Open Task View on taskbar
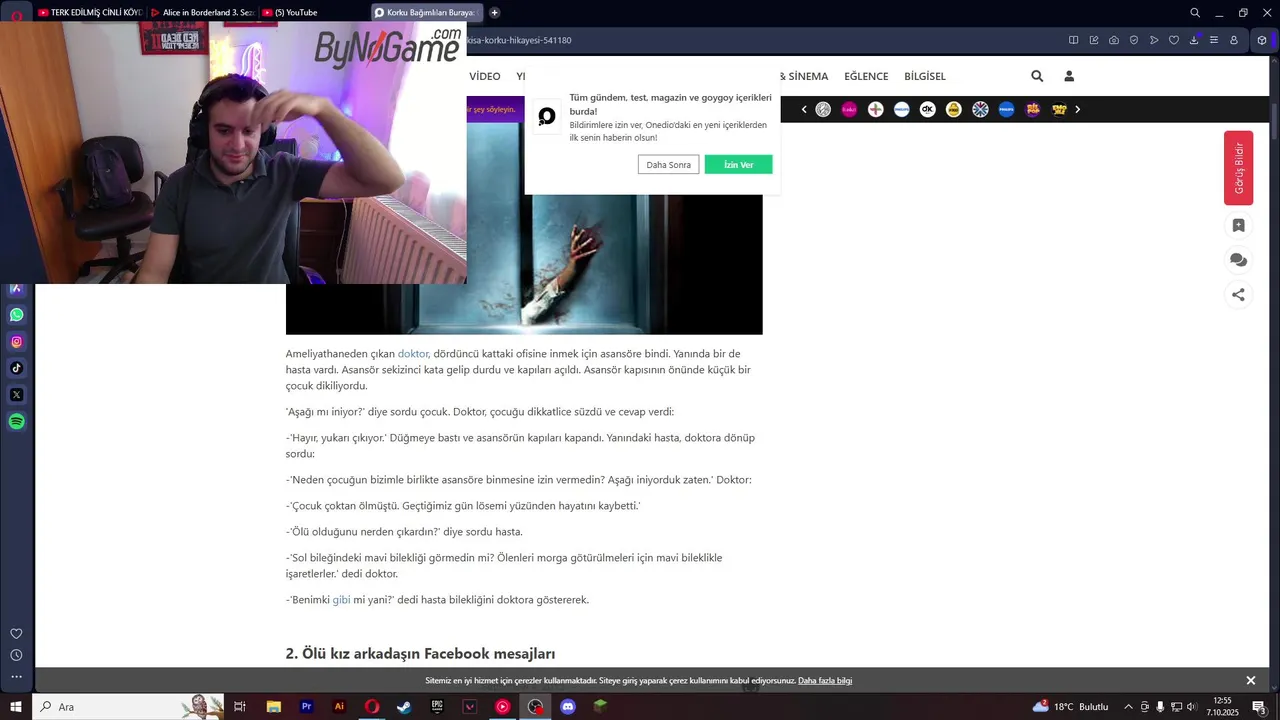Viewport: 1280px width, 720px height. tap(240, 707)
